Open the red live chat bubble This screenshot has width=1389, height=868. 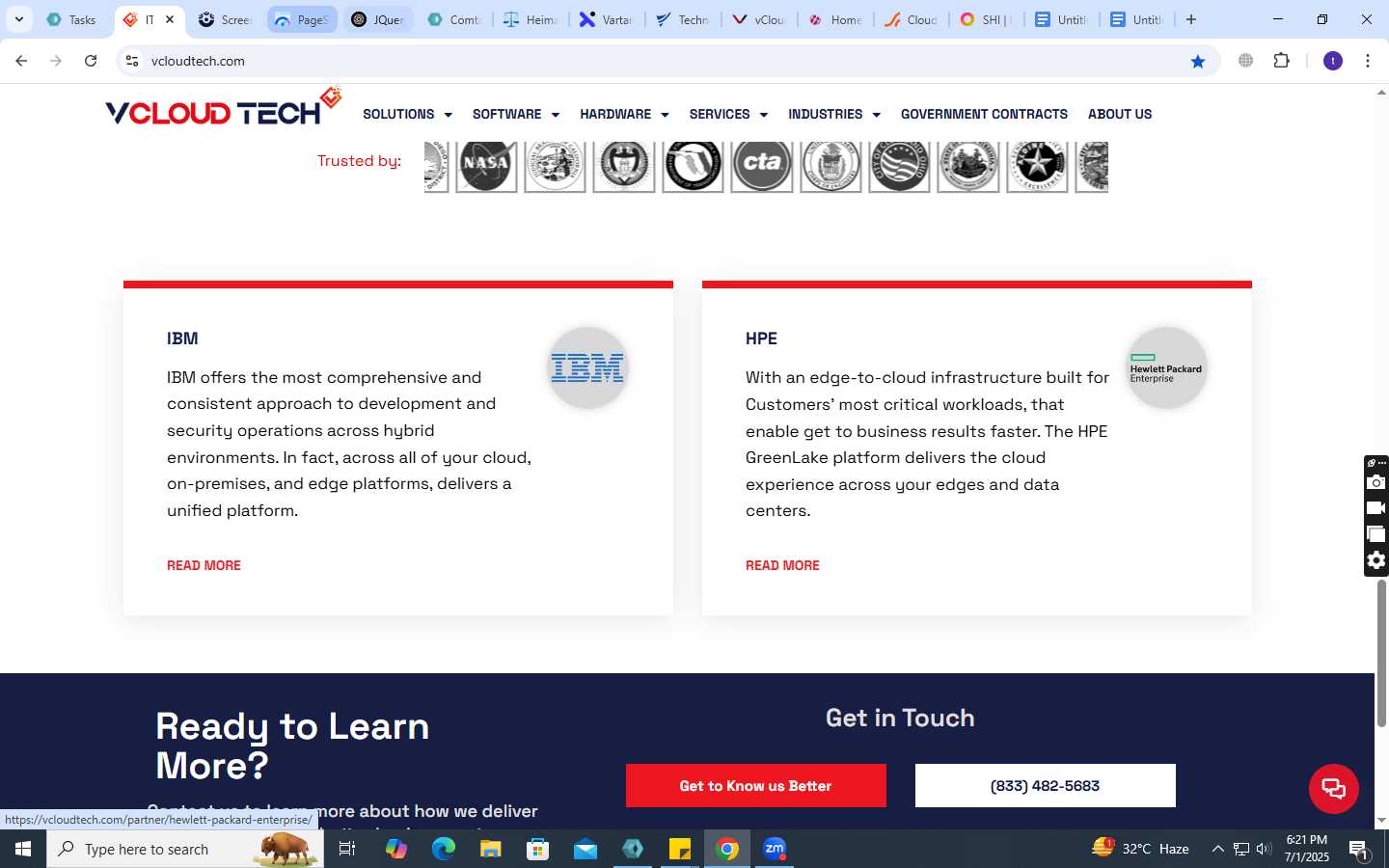[x=1334, y=789]
